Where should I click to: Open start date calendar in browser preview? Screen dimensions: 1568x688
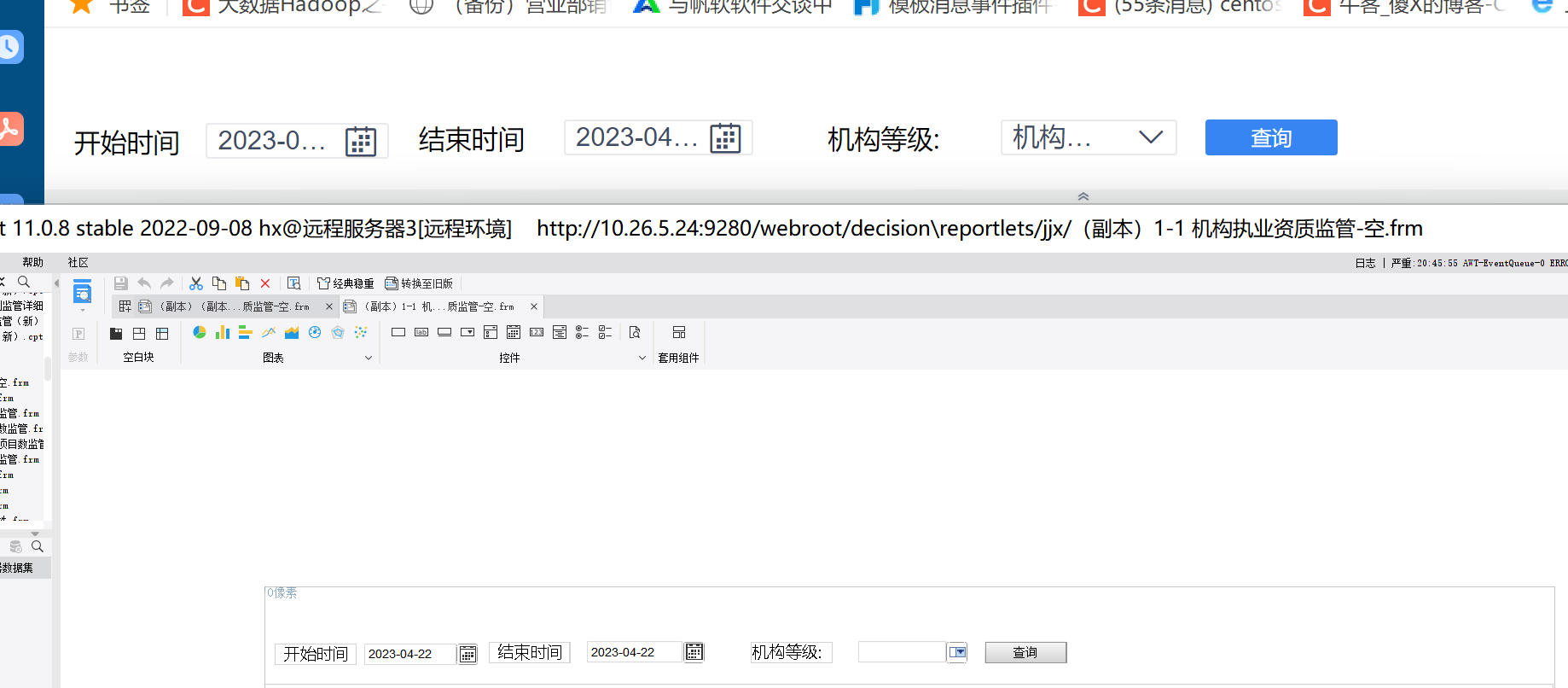[361, 141]
